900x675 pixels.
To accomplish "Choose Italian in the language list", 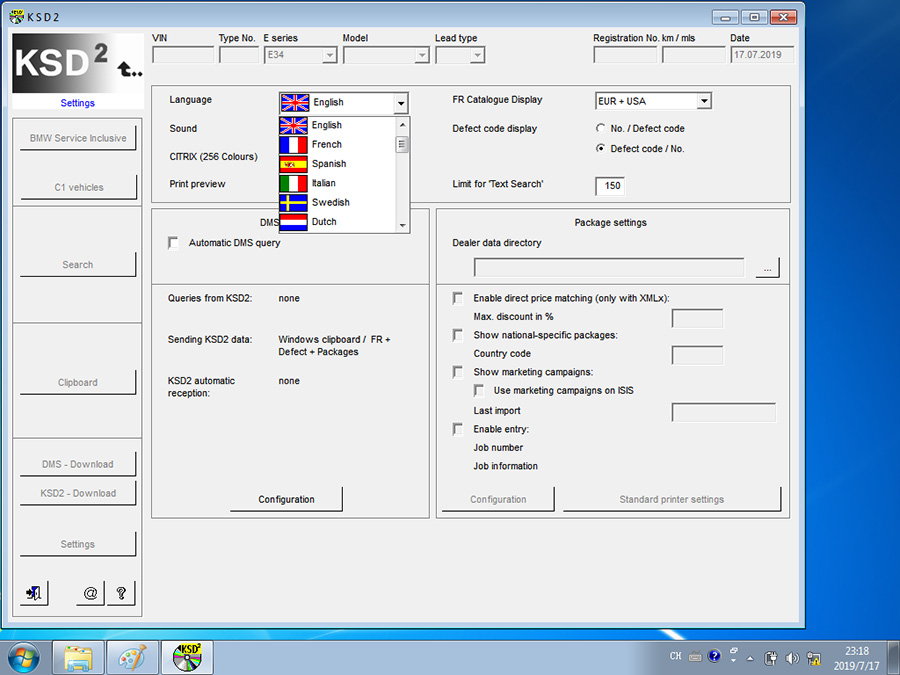I will (338, 183).
